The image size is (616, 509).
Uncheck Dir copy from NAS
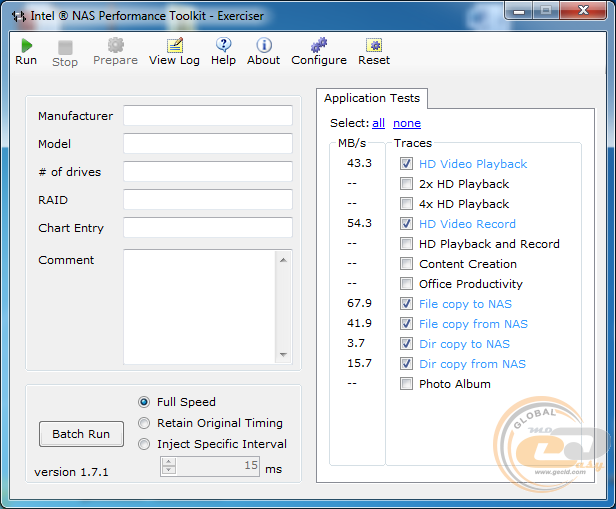pos(406,364)
